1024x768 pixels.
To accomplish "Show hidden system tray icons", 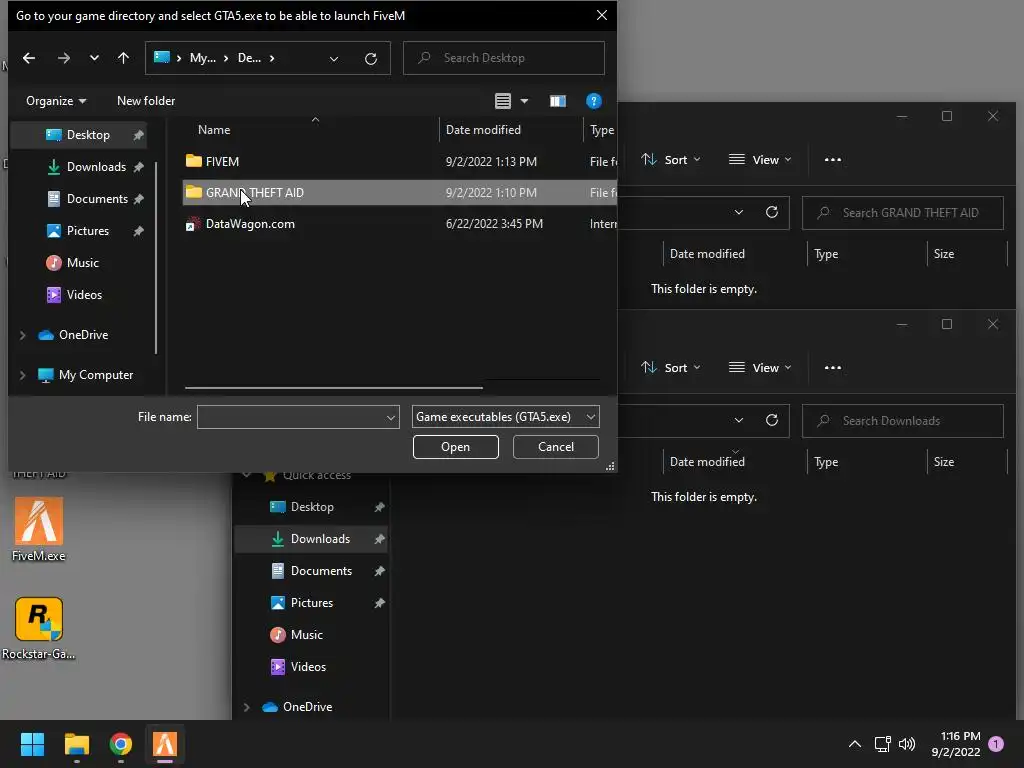I will pos(854,744).
